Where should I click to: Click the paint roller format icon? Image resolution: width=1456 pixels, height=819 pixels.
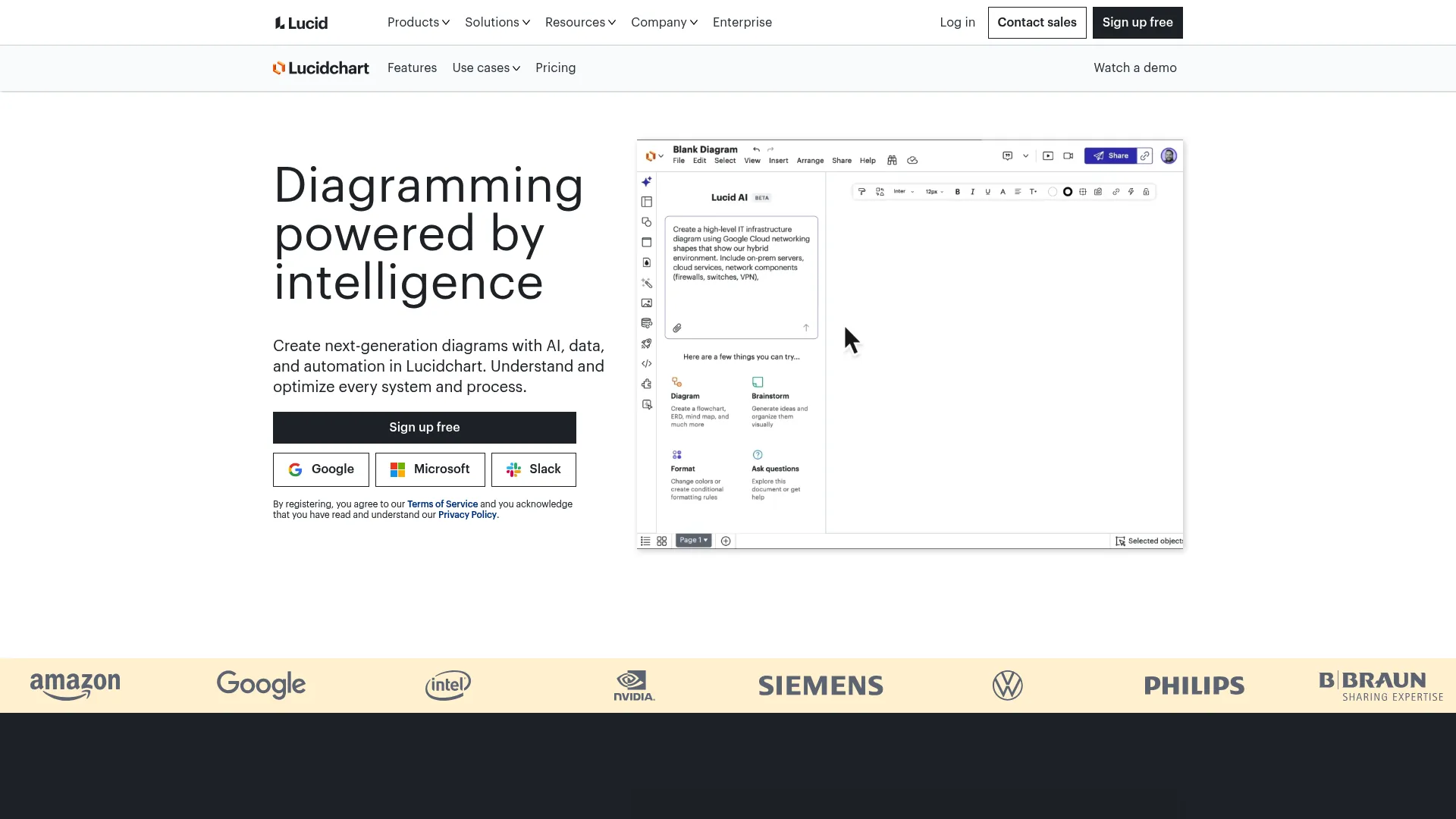tap(861, 192)
